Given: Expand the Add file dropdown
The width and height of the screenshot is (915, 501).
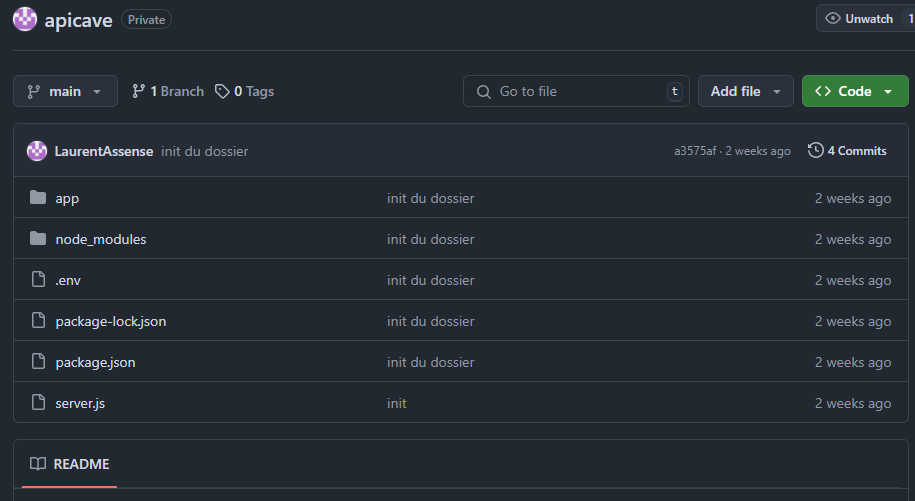Looking at the screenshot, I should click(745, 91).
